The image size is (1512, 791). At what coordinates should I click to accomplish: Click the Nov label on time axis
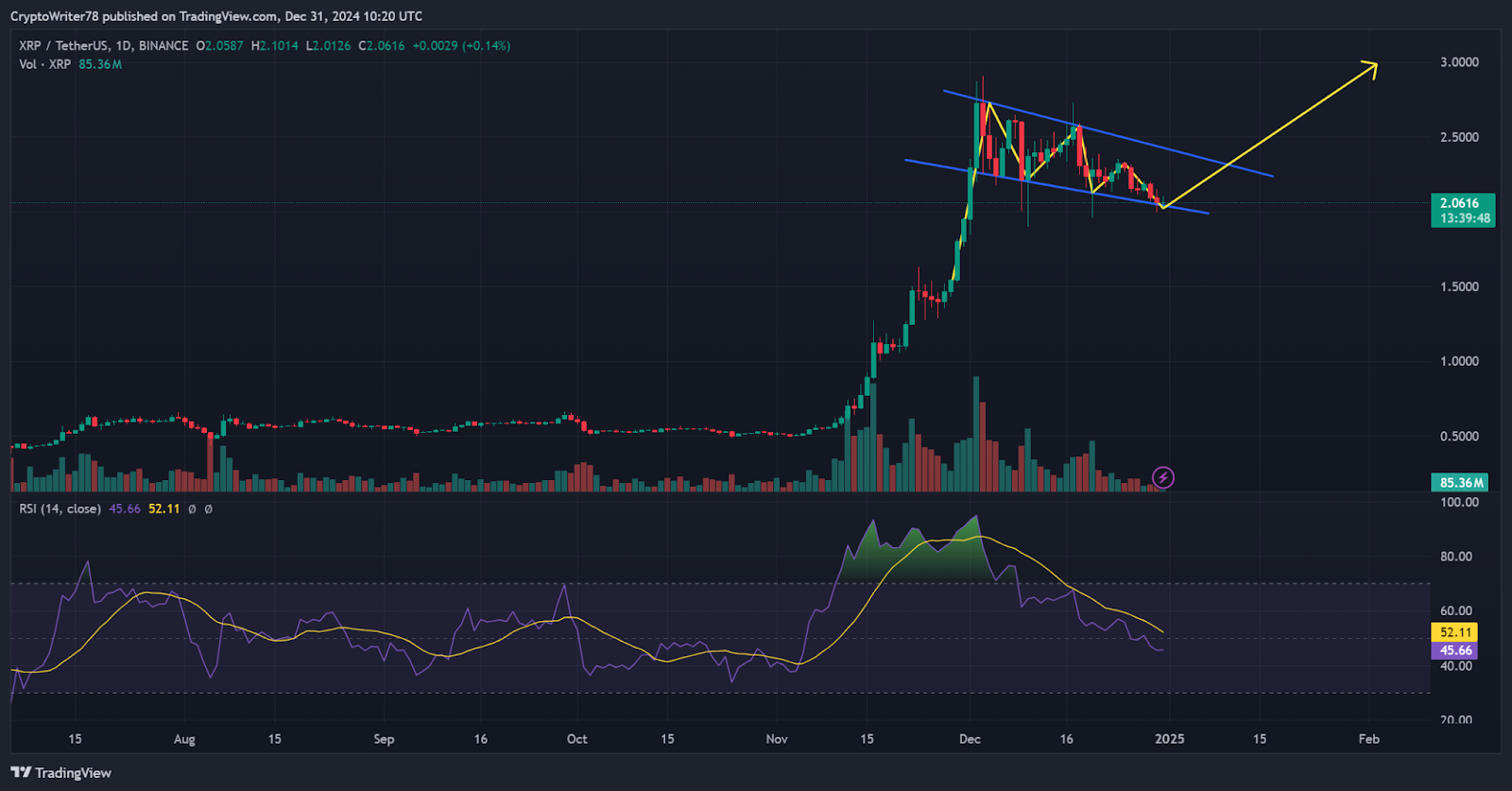(x=777, y=739)
